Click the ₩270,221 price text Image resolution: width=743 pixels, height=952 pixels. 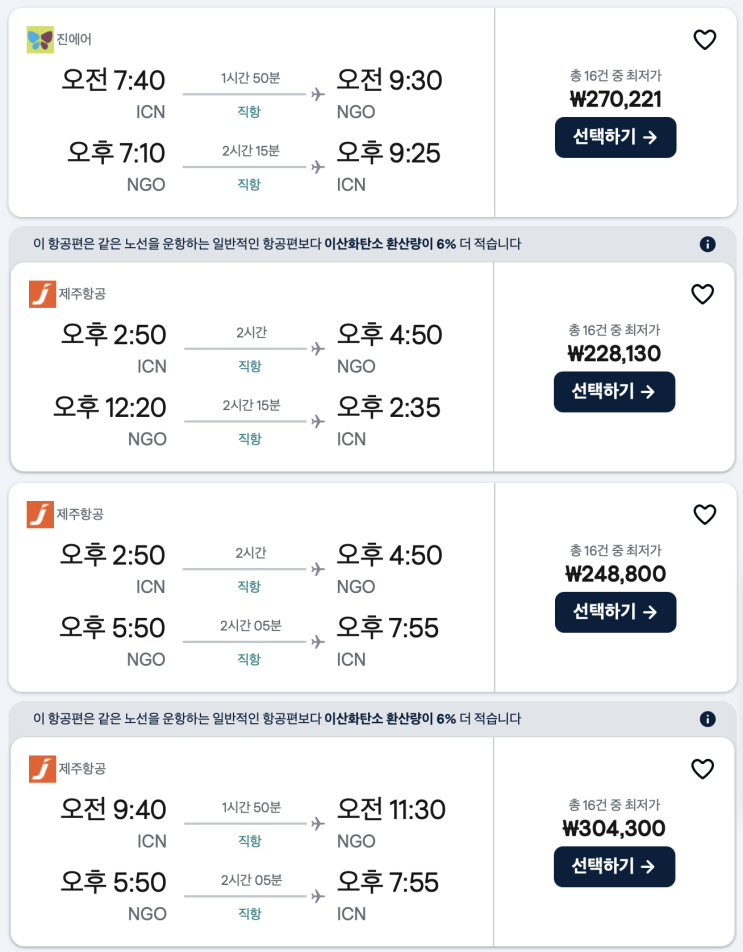tap(615, 99)
